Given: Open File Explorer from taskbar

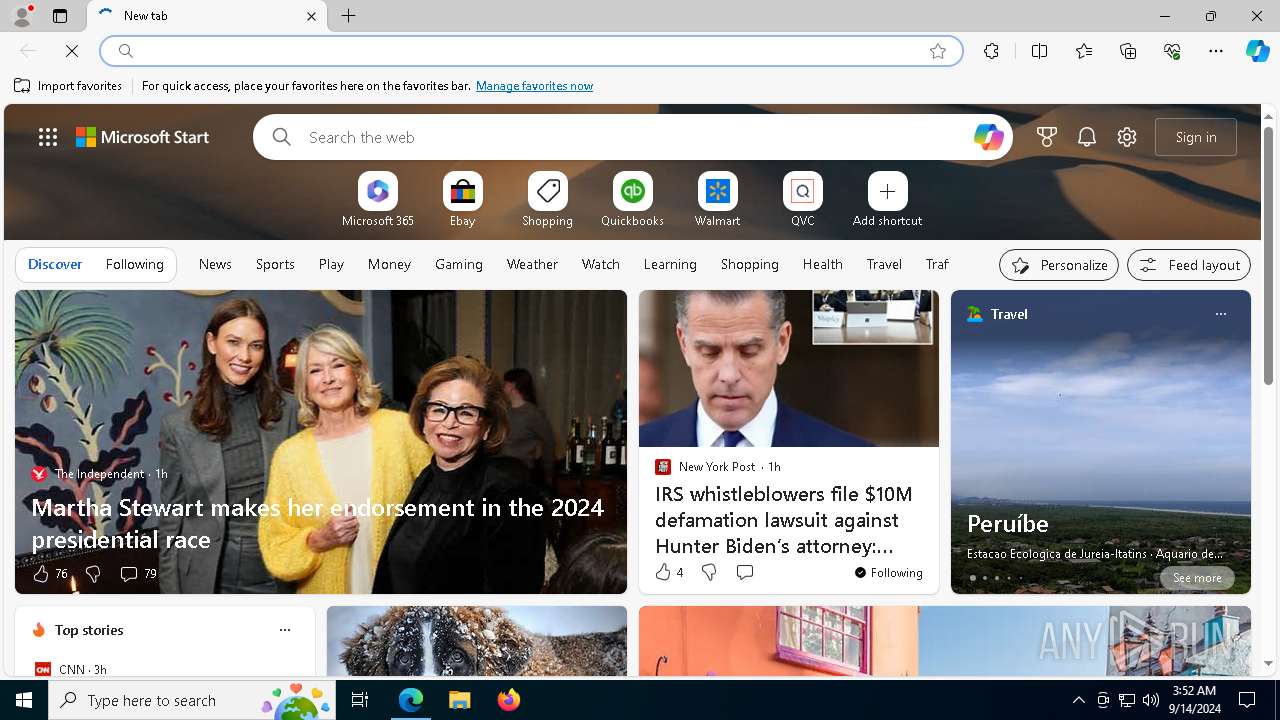Looking at the screenshot, I should [x=459, y=700].
